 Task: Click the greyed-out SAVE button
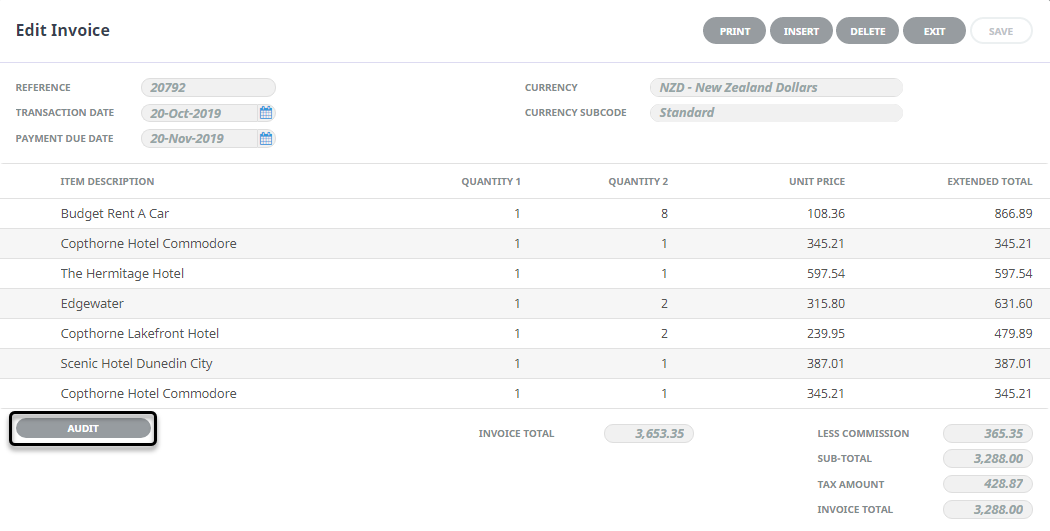click(x=1001, y=31)
